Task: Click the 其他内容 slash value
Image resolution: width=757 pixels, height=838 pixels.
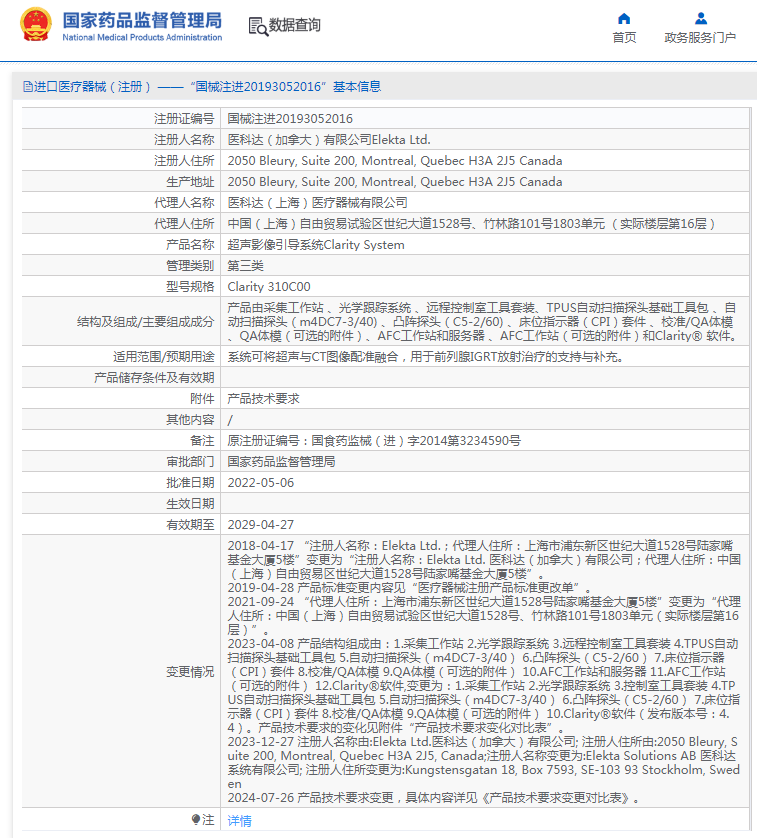Action: tap(230, 420)
